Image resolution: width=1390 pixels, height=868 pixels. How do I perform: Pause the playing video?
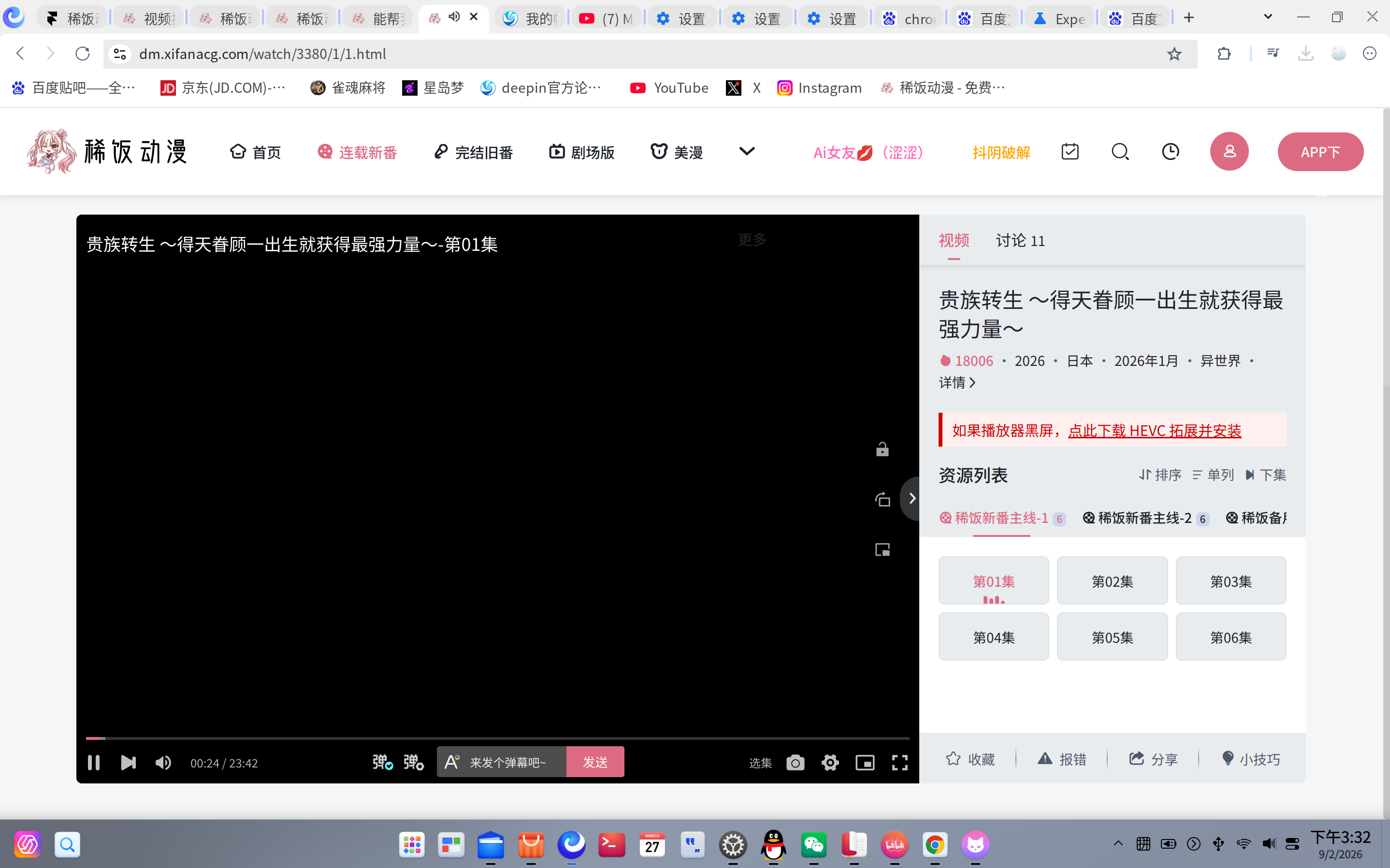pyautogui.click(x=94, y=762)
